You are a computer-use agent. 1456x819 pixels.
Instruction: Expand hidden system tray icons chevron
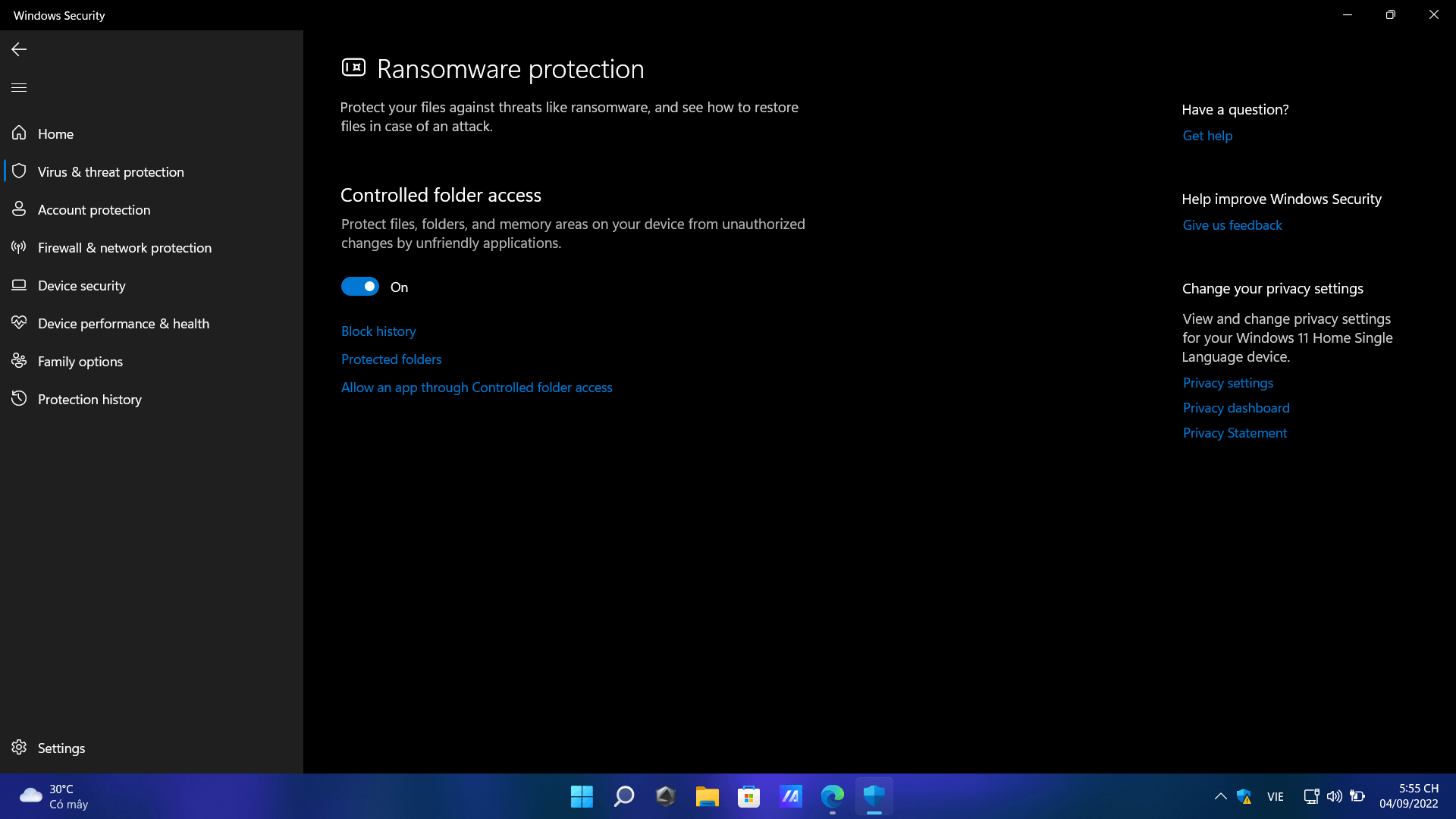1220,796
